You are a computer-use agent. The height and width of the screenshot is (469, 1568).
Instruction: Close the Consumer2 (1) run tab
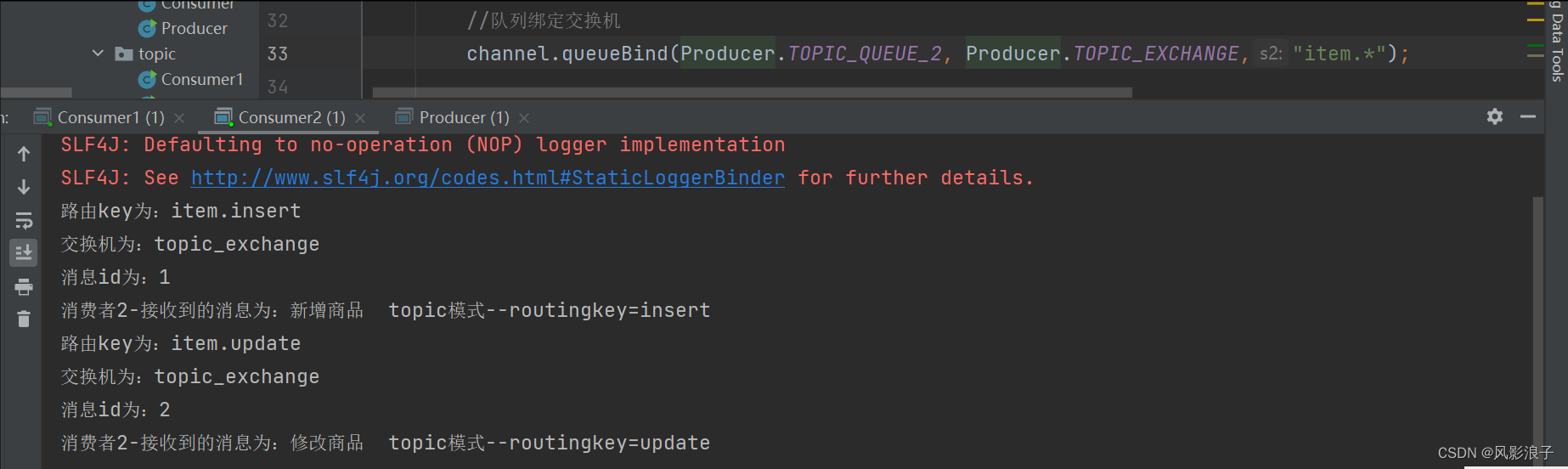pos(360,117)
